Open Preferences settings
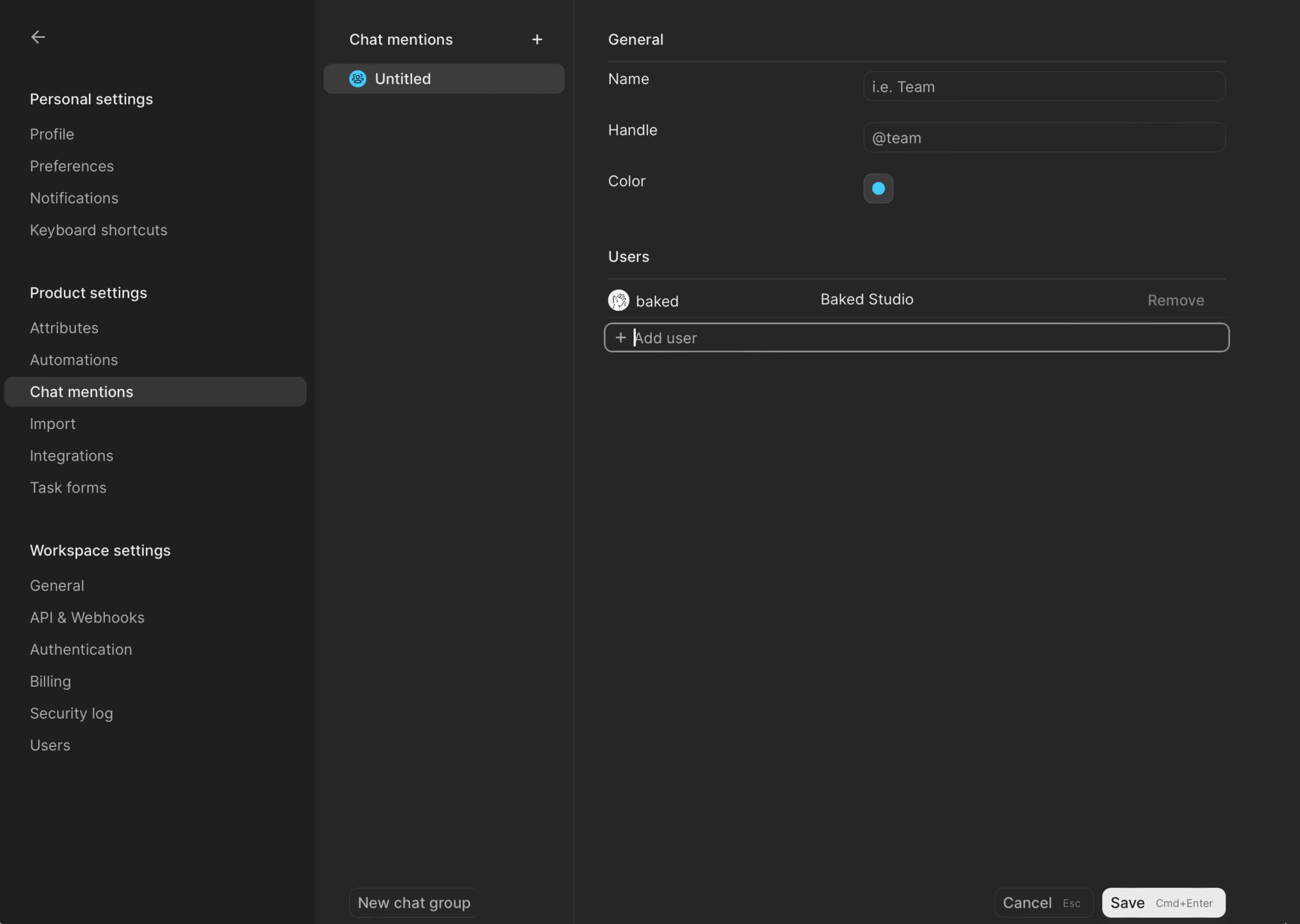 [72, 166]
